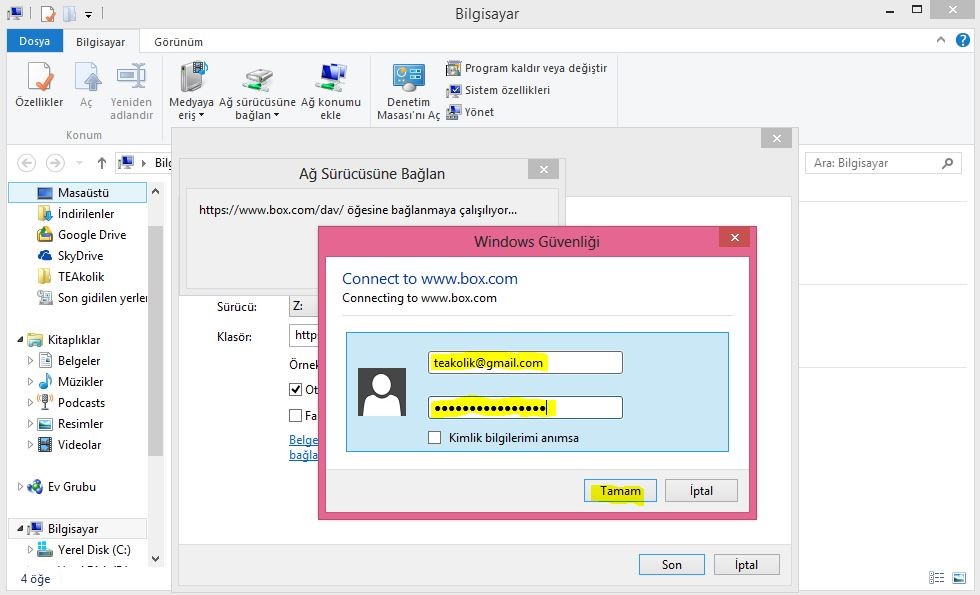The image size is (980, 595).
Task: Open Google Drive in the sidebar
Action: 82,235
